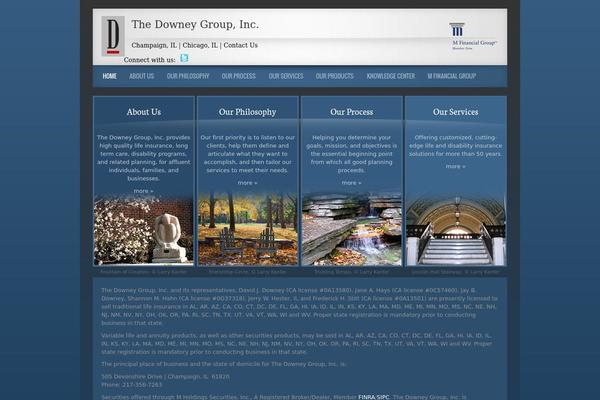The image size is (600, 400).
Task: Click the Champaign, IL header link
Action: point(154,45)
